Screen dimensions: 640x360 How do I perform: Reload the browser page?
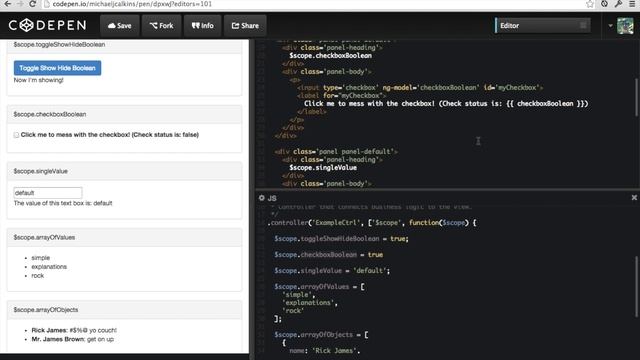tap(33, 4)
